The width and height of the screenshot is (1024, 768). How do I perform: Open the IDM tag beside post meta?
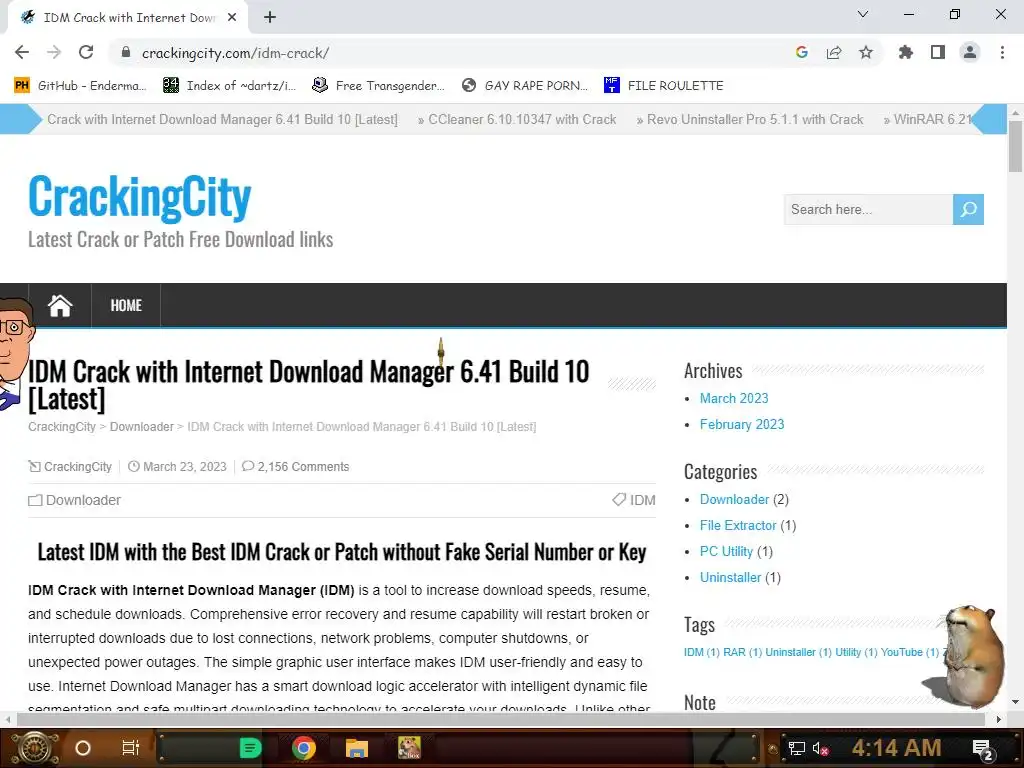coord(643,500)
